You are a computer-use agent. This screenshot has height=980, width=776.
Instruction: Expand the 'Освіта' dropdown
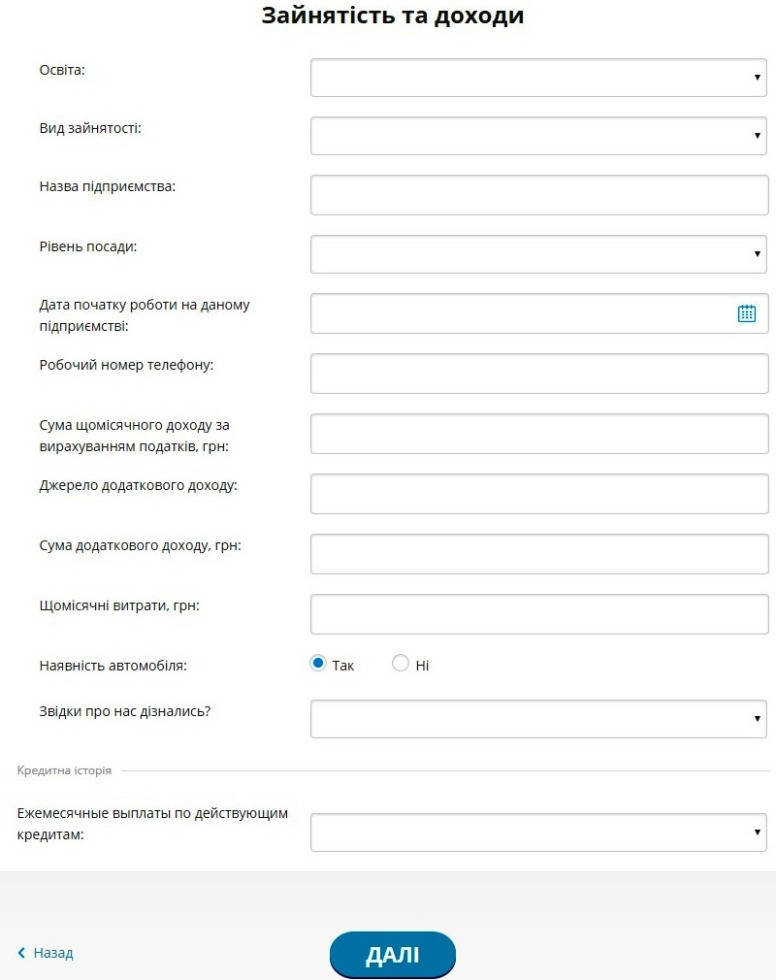tap(538, 77)
